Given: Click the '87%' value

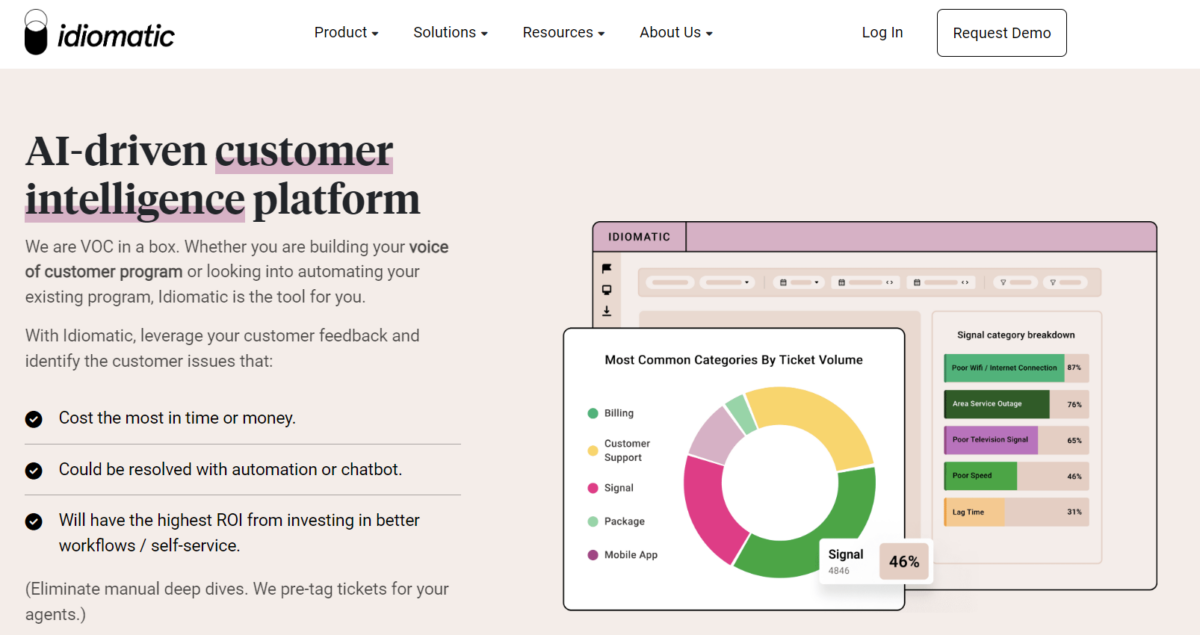Looking at the screenshot, I should [1074, 368].
